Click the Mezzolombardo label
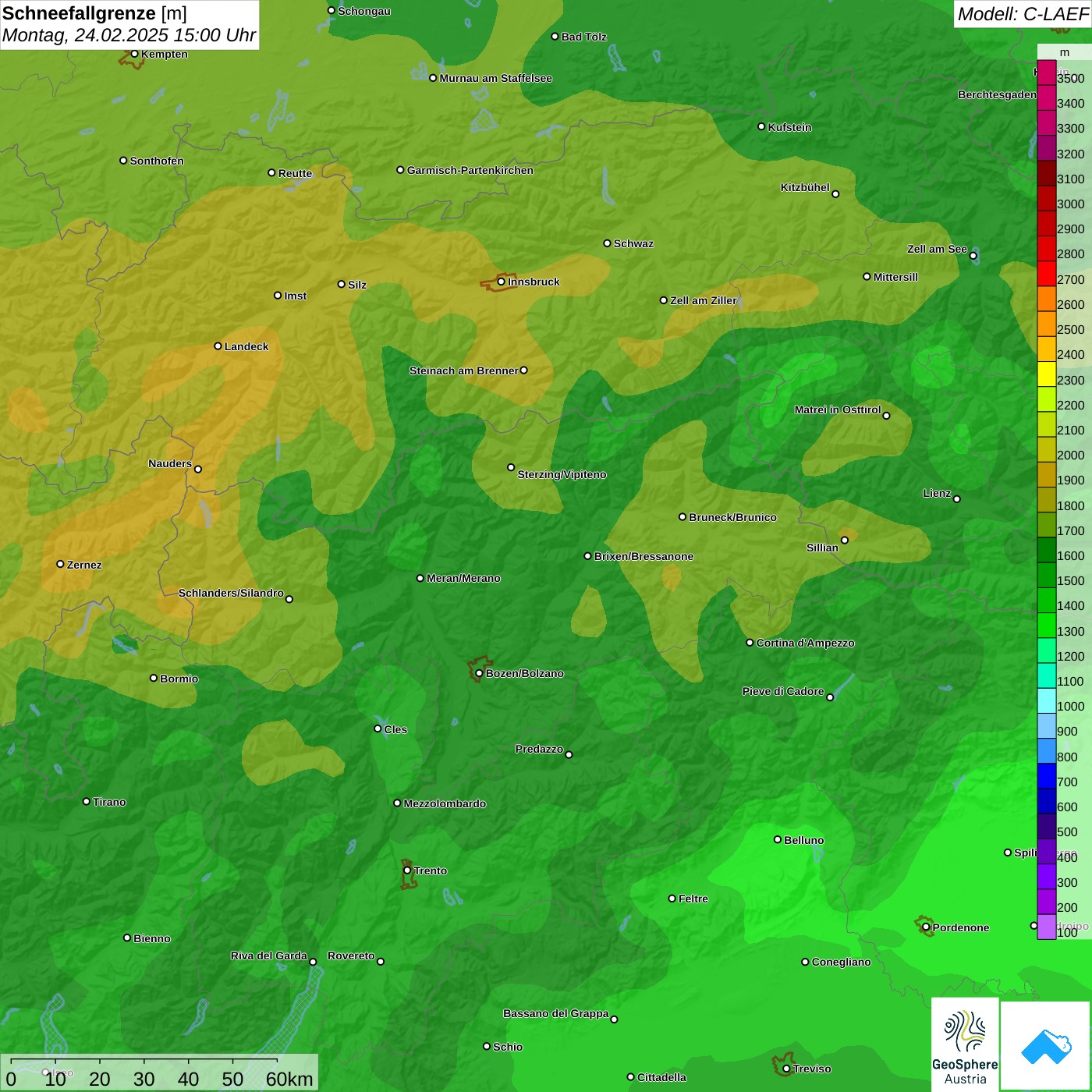This screenshot has width=1092, height=1092. [x=445, y=803]
